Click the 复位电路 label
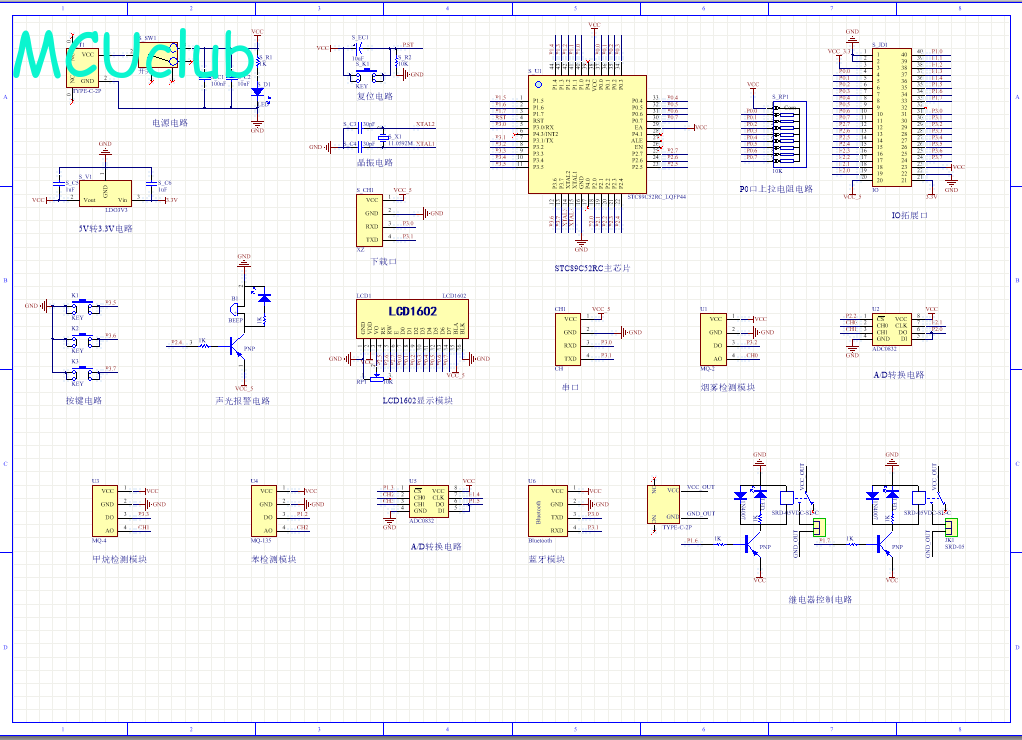 (375, 96)
